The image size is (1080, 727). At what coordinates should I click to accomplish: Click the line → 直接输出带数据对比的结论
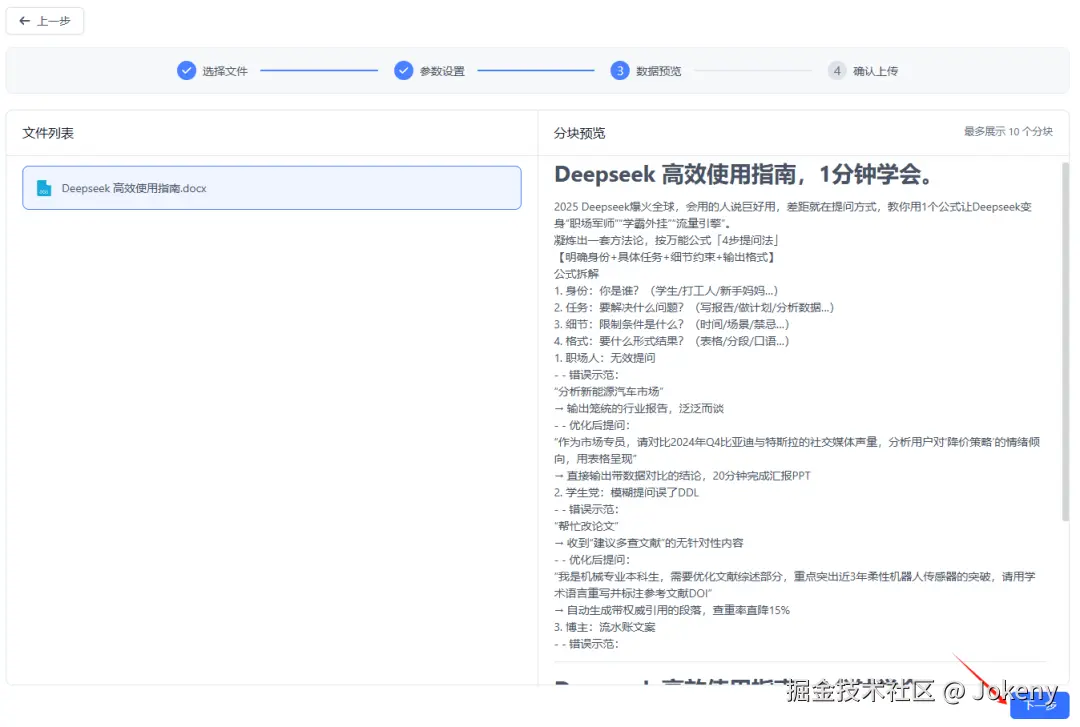point(682,475)
